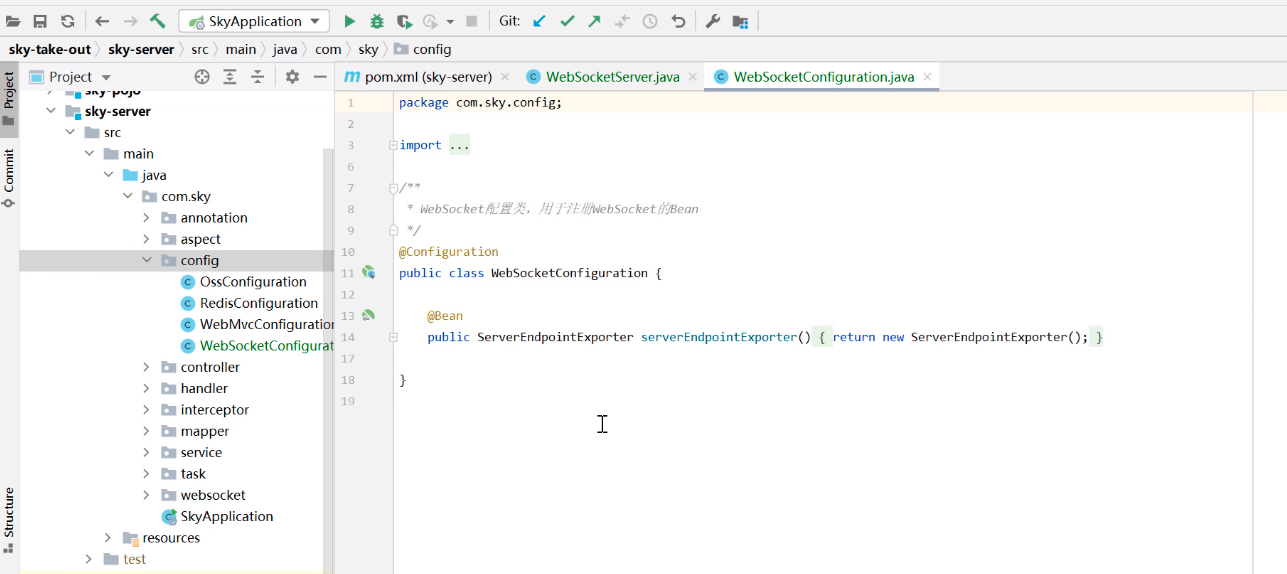Toggle the Project tool window side tab
This screenshot has width=1287, height=574.
point(9,98)
